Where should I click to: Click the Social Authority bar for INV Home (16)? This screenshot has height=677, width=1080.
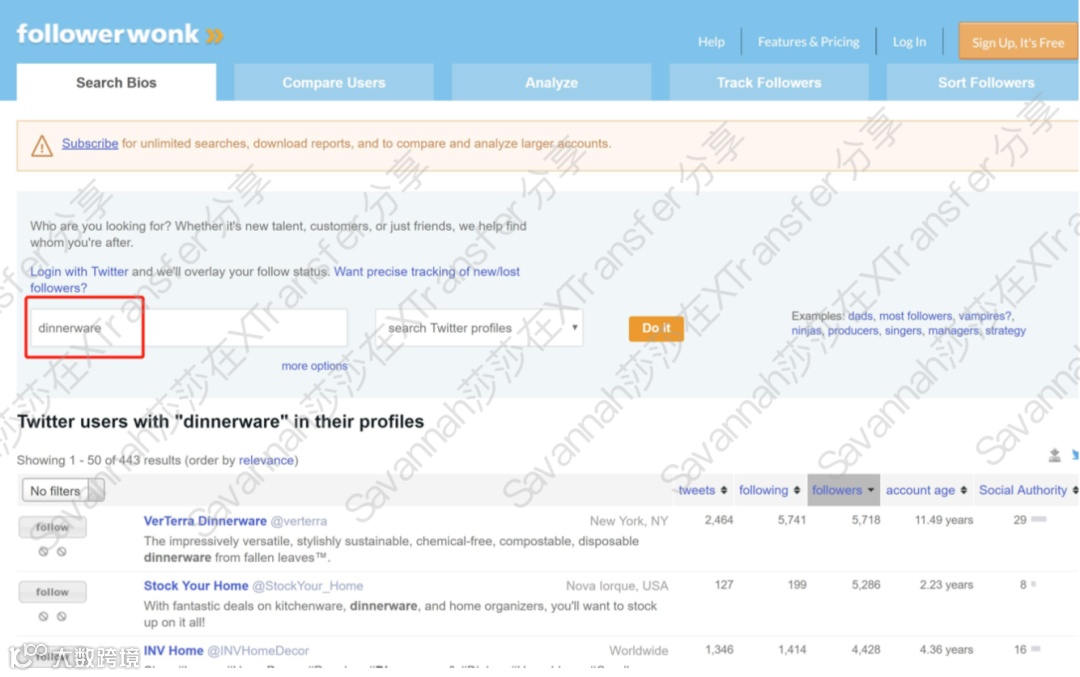point(1036,649)
